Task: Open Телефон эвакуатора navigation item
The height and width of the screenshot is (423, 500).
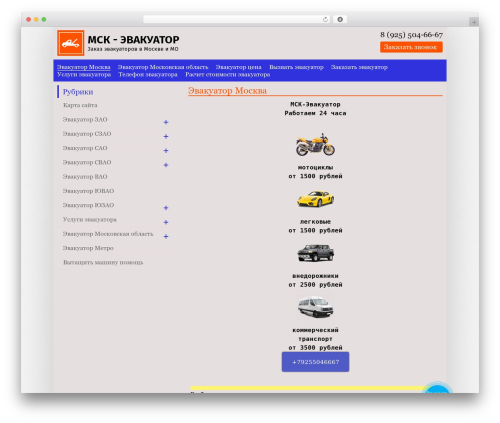Action: point(148,75)
